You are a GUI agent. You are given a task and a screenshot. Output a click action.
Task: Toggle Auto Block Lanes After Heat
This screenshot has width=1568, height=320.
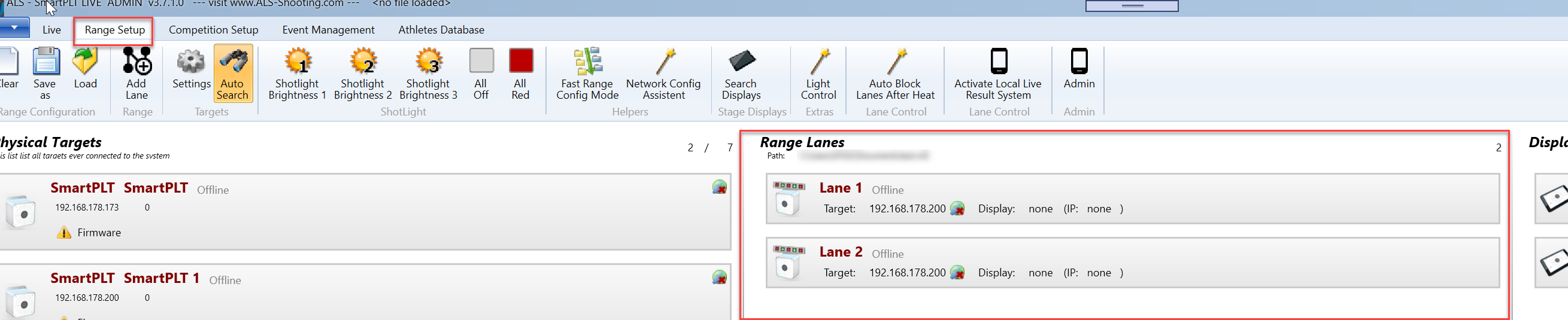tap(896, 62)
